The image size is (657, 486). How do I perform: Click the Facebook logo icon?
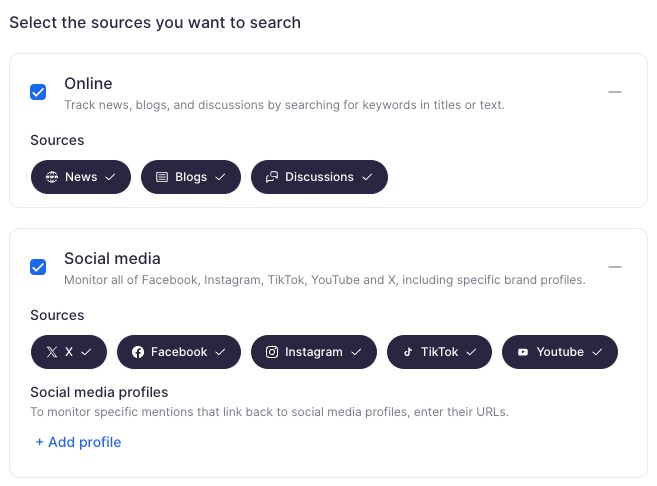click(138, 352)
